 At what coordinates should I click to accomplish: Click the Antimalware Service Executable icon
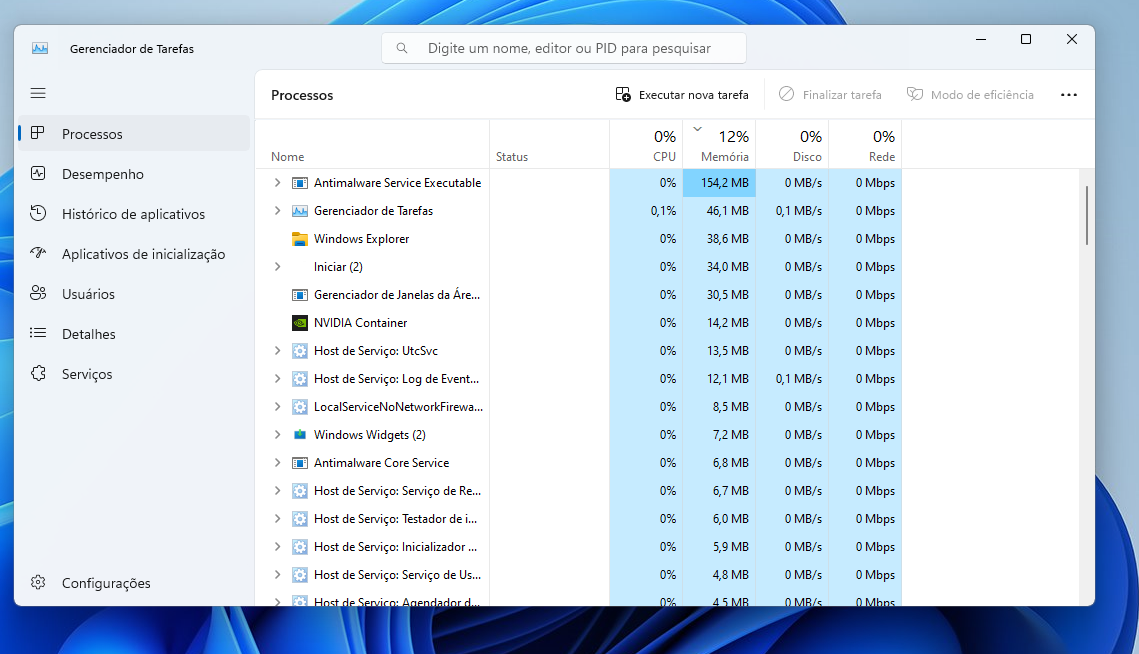[x=299, y=183]
